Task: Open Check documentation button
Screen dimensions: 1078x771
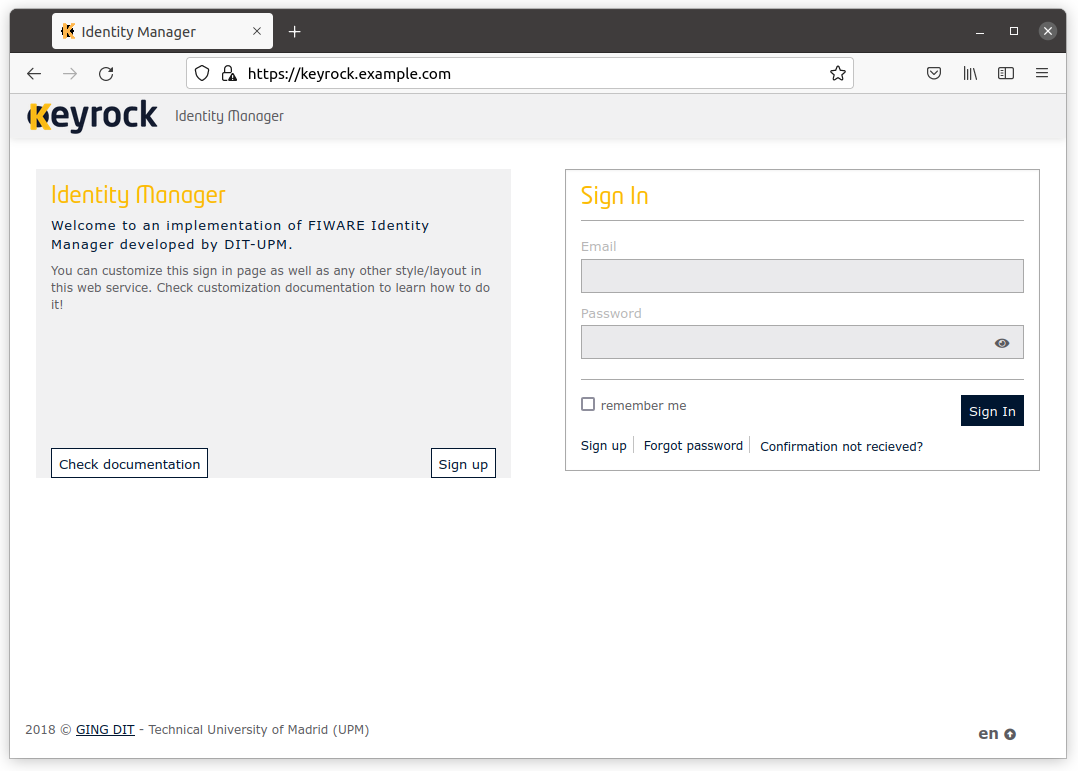Action: [129, 464]
